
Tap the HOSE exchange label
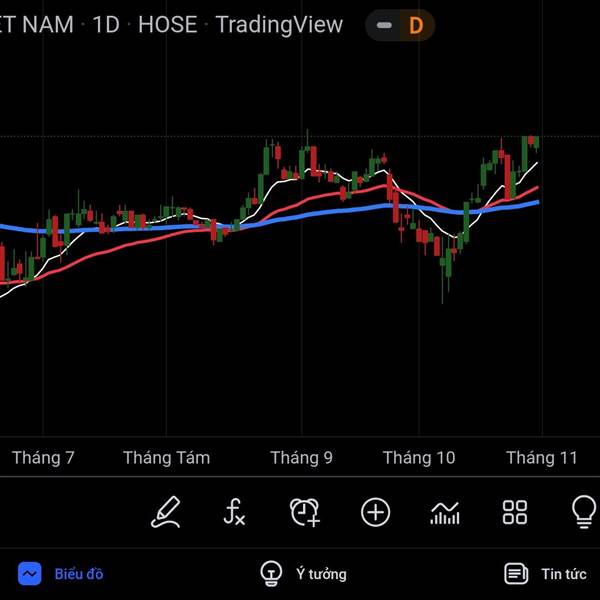168,25
